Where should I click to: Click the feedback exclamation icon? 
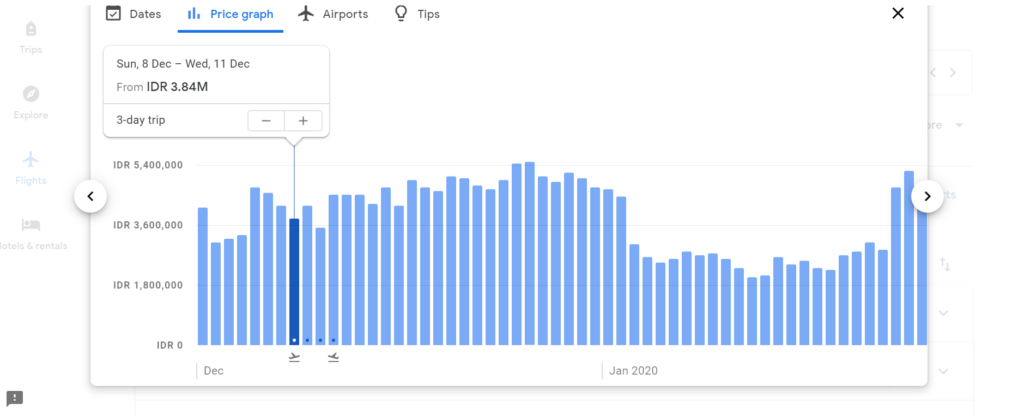pyautogui.click(x=14, y=398)
